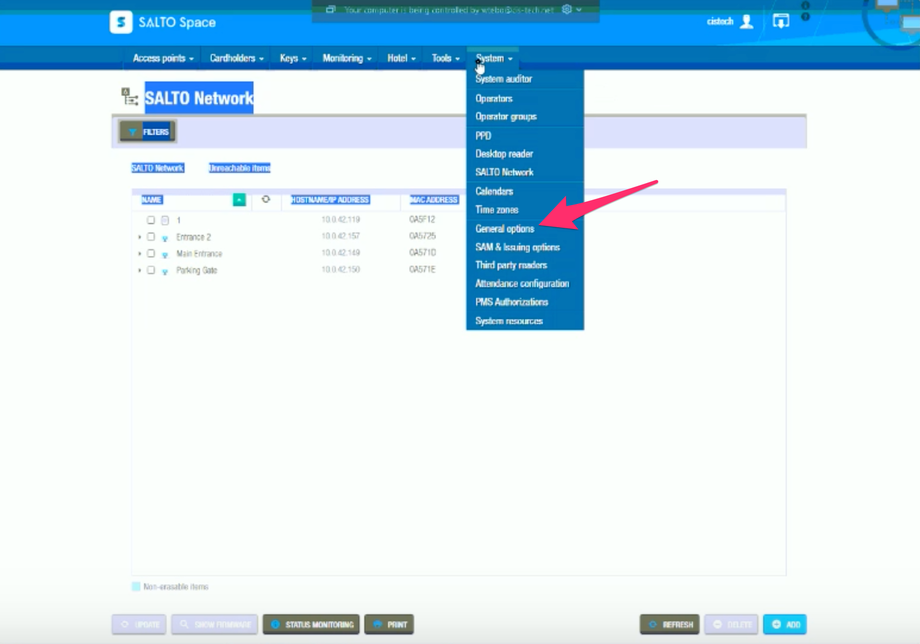Image resolution: width=920 pixels, height=644 pixels.
Task: Open the cistech user profile icon
Action: 746,22
